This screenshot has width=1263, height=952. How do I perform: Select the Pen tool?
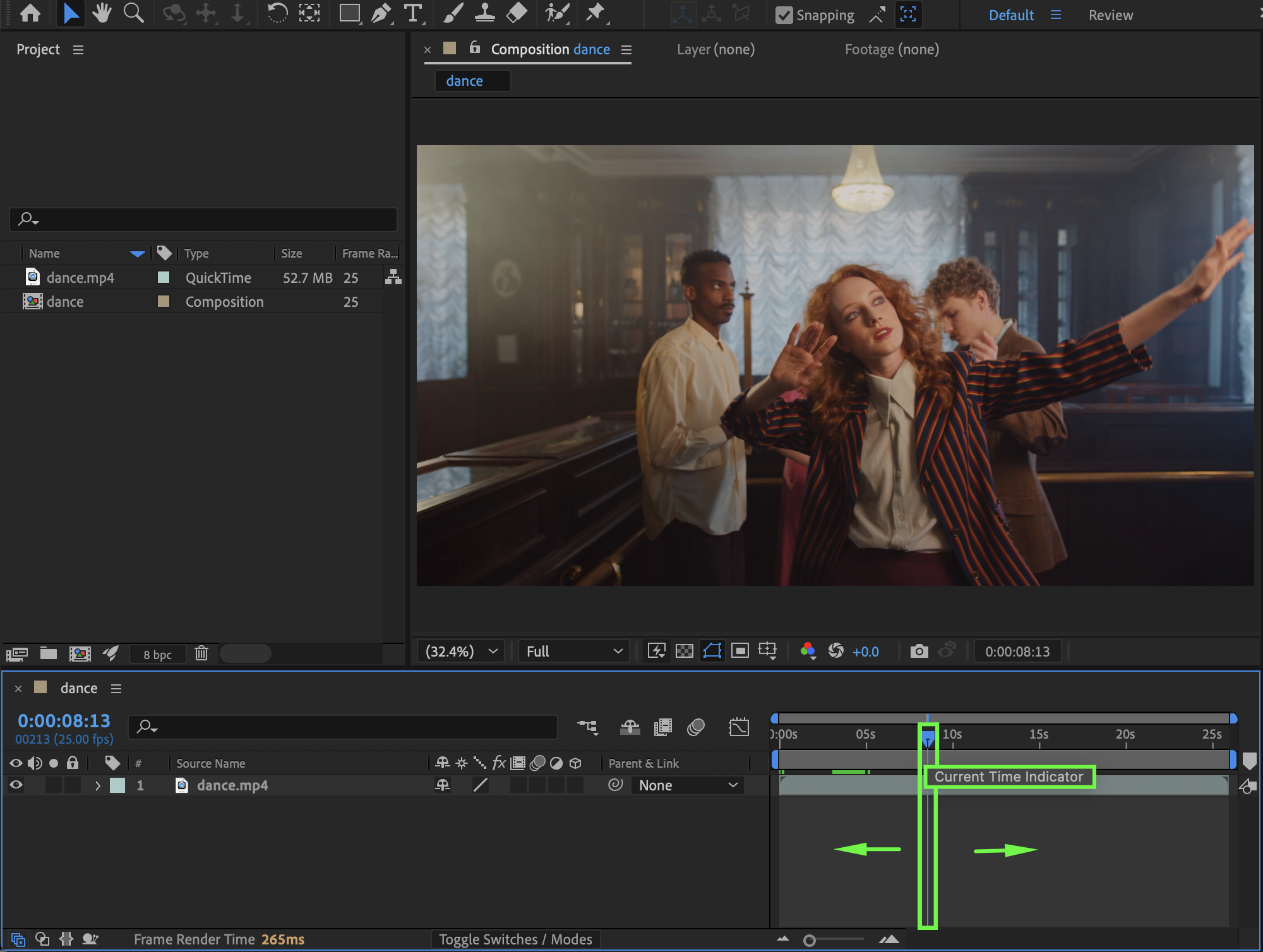pos(381,13)
